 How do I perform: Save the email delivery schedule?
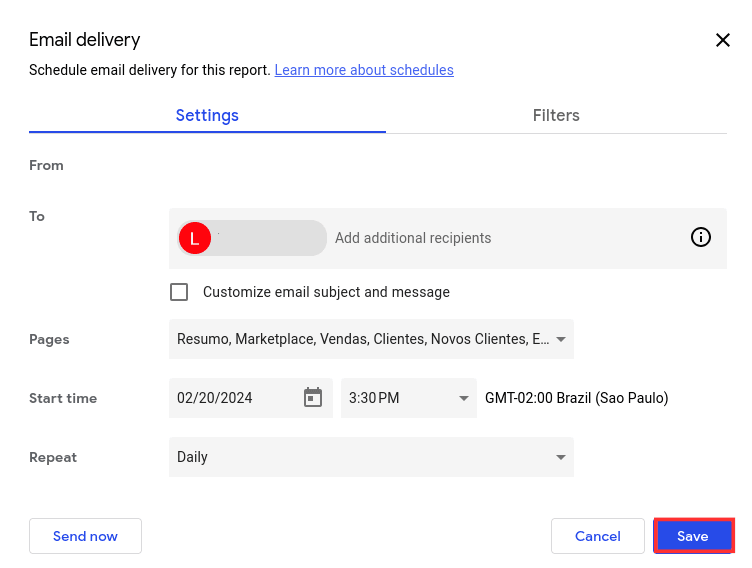pyautogui.click(x=693, y=536)
